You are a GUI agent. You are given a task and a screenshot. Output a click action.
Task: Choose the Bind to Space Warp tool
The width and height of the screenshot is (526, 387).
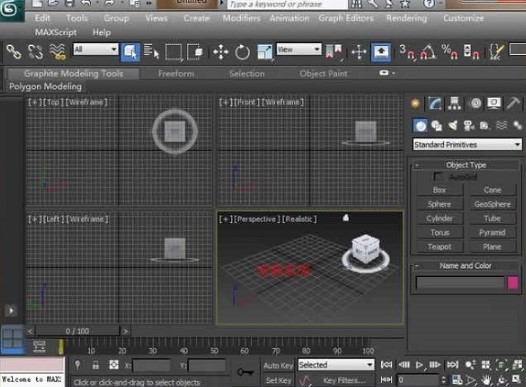[x=57, y=52]
